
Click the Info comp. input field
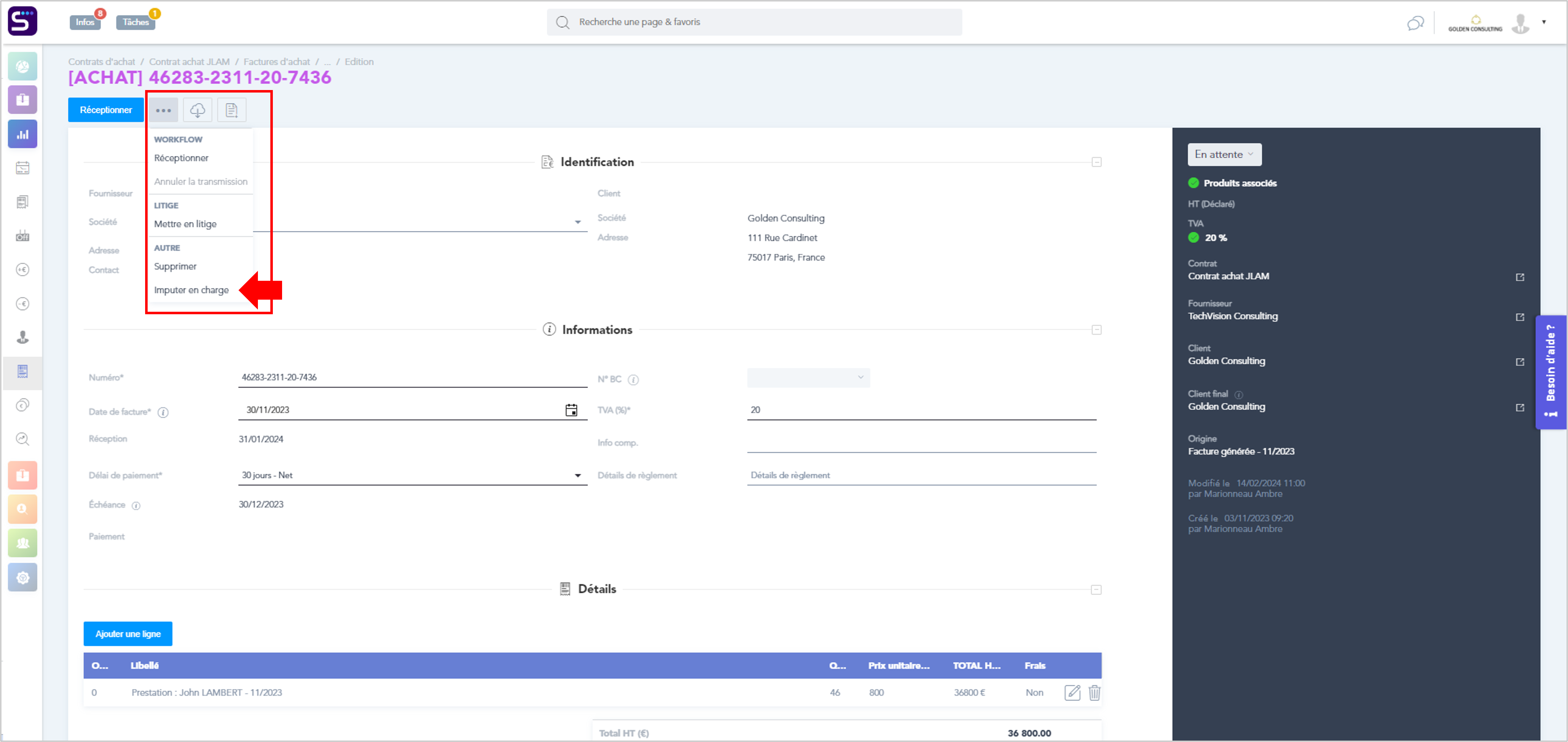click(x=922, y=443)
